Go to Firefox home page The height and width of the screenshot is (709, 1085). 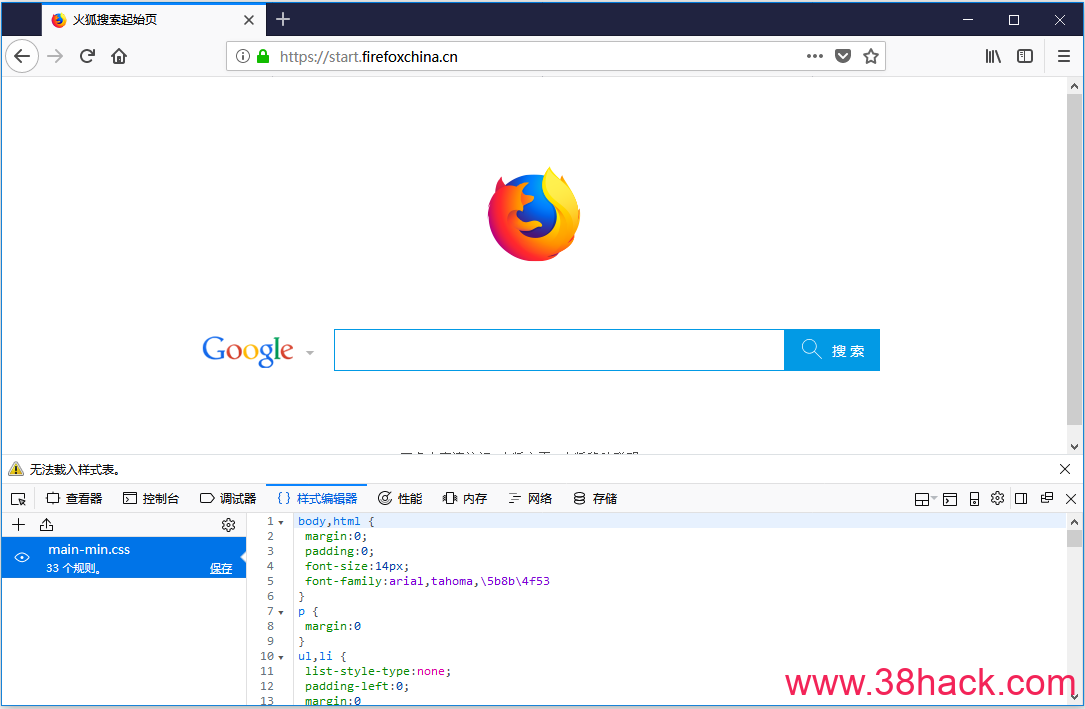tap(119, 56)
